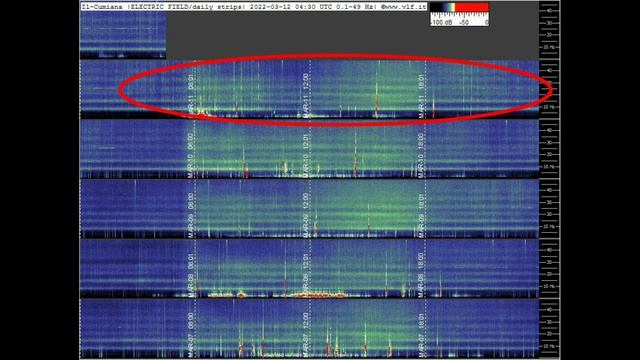Click the '10 Hz' axis label beside MAR-11 strip
This screenshot has width=640, height=360.
coord(549,107)
